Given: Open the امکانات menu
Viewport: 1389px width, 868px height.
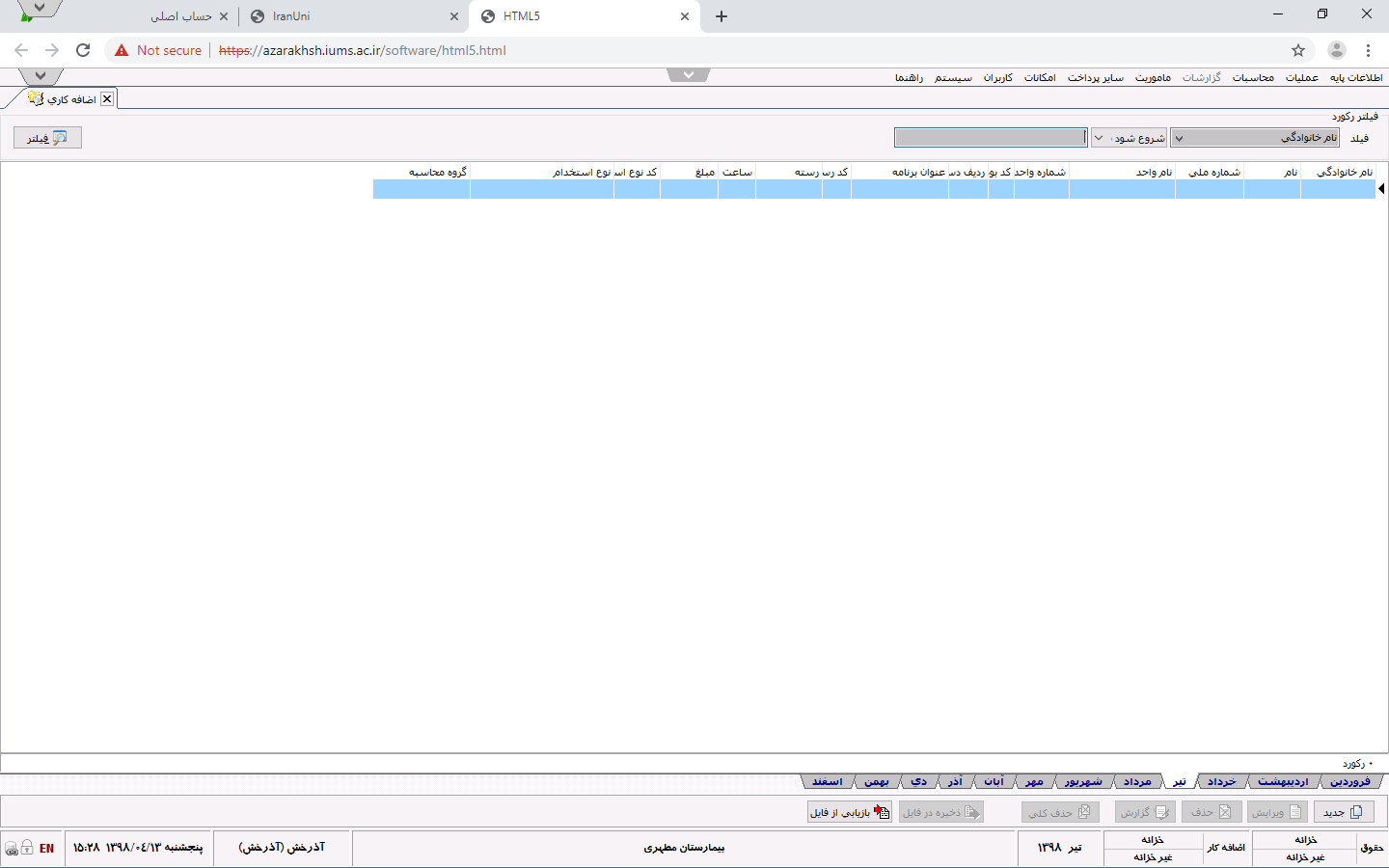Looking at the screenshot, I should 1040,77.
